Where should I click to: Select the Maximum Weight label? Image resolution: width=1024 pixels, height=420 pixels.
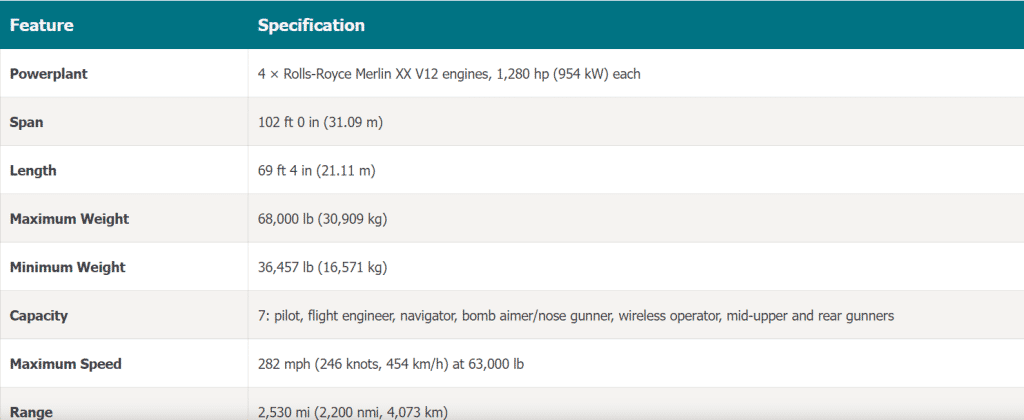pyautogui.click(x=69, y=219)
